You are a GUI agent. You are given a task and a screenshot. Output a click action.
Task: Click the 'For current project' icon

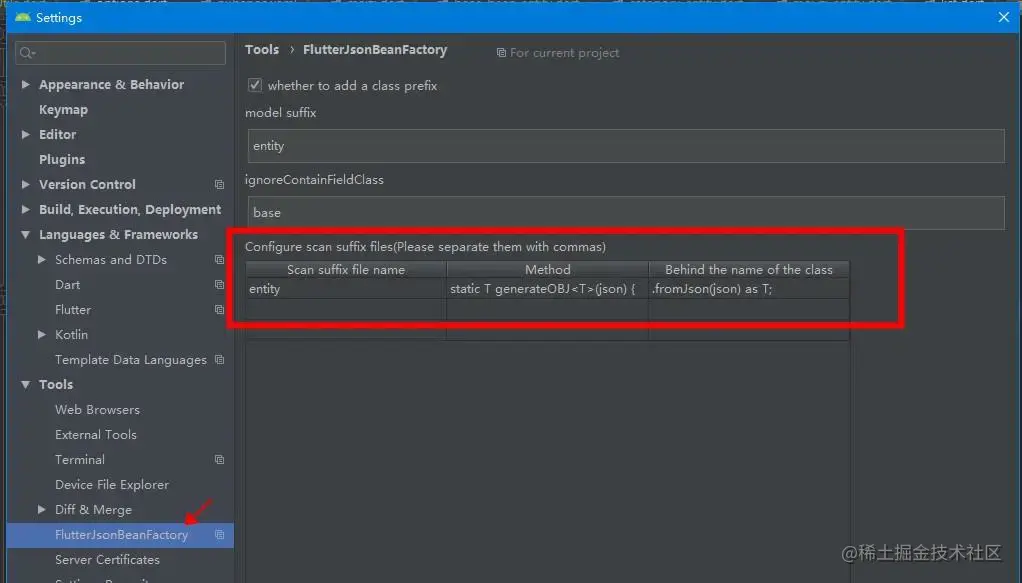(501, 53)
